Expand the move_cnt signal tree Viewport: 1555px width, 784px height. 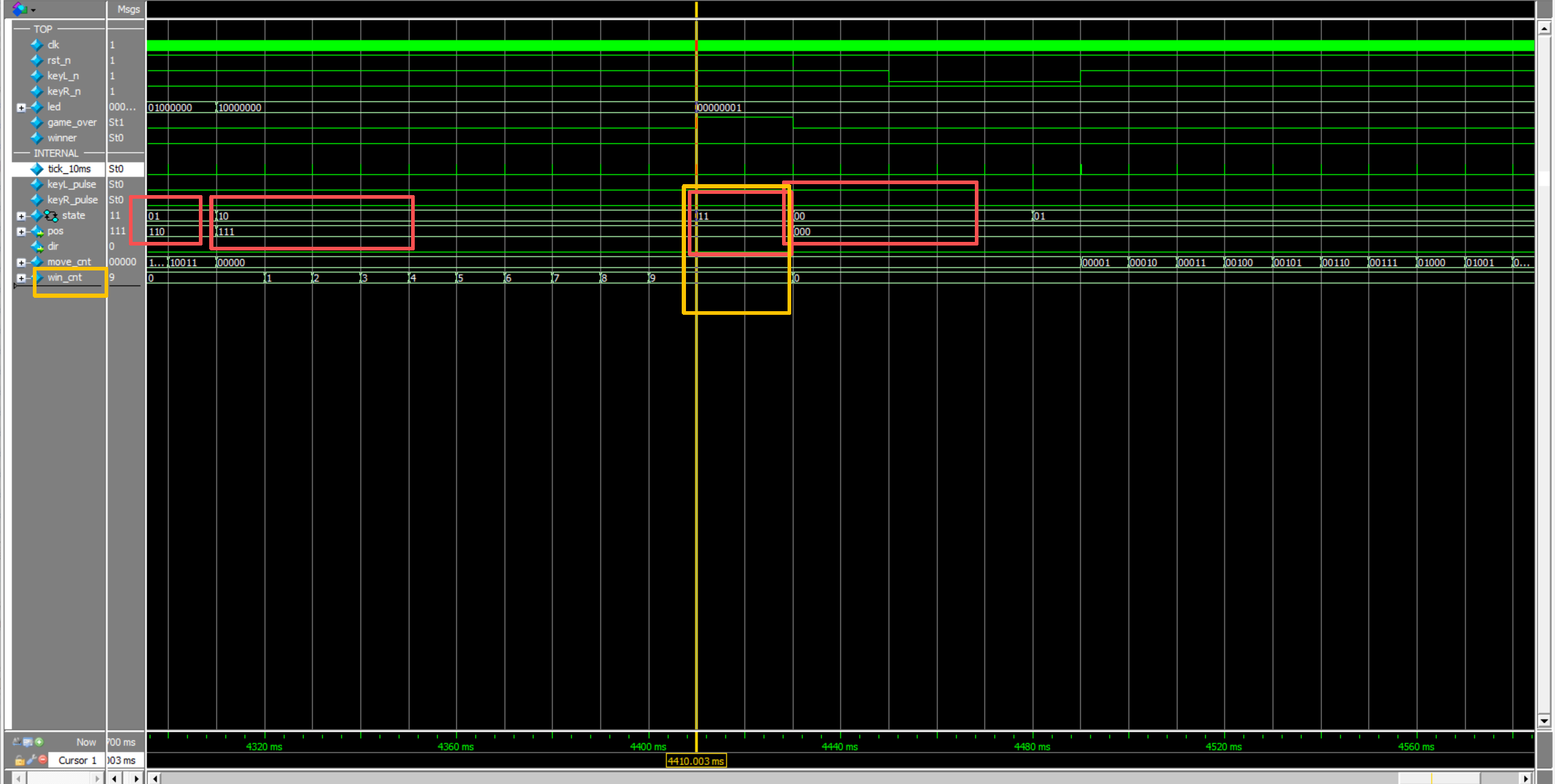[x=21, y=263]
